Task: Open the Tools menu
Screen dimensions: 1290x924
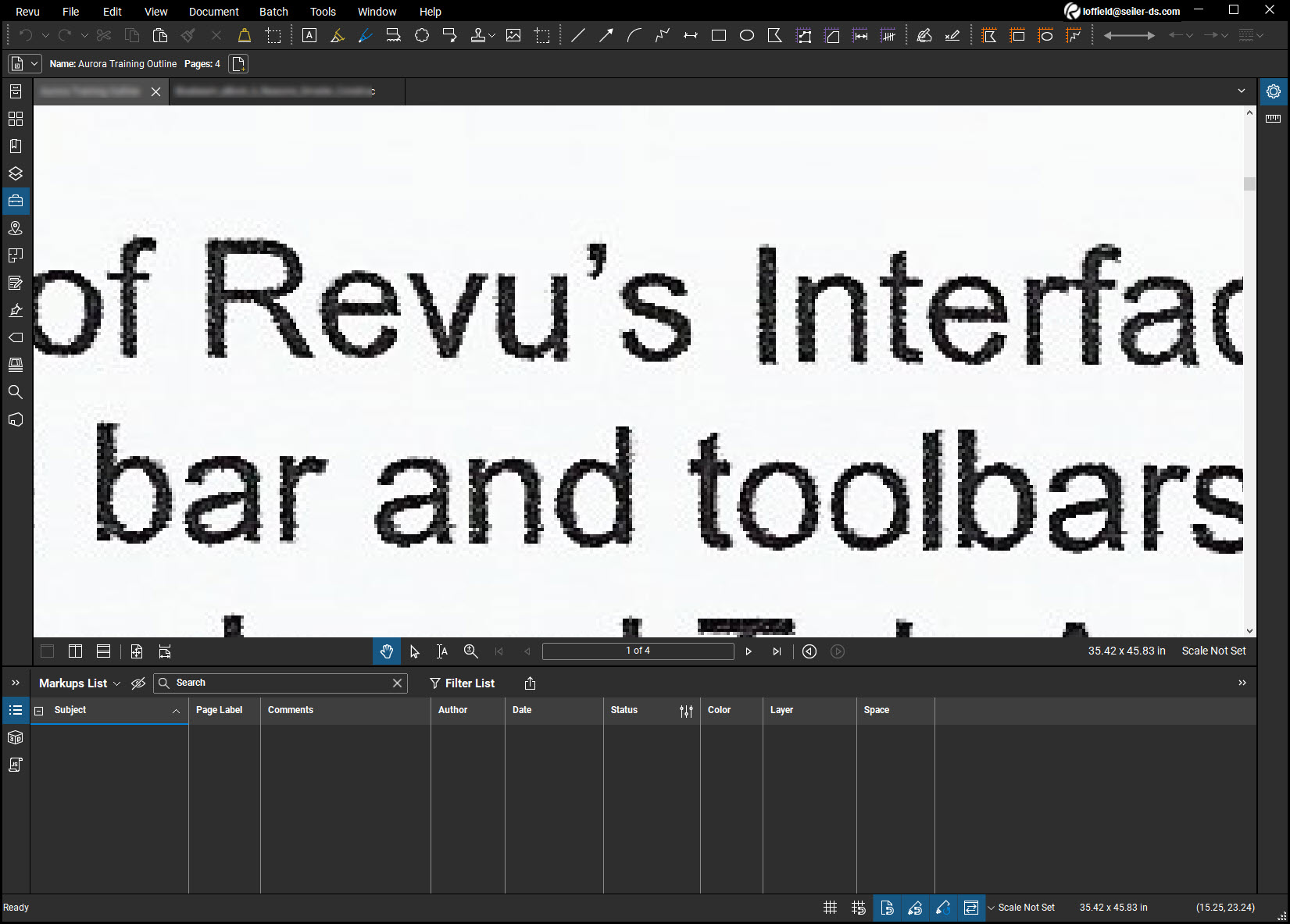Action: click(323, 12)
